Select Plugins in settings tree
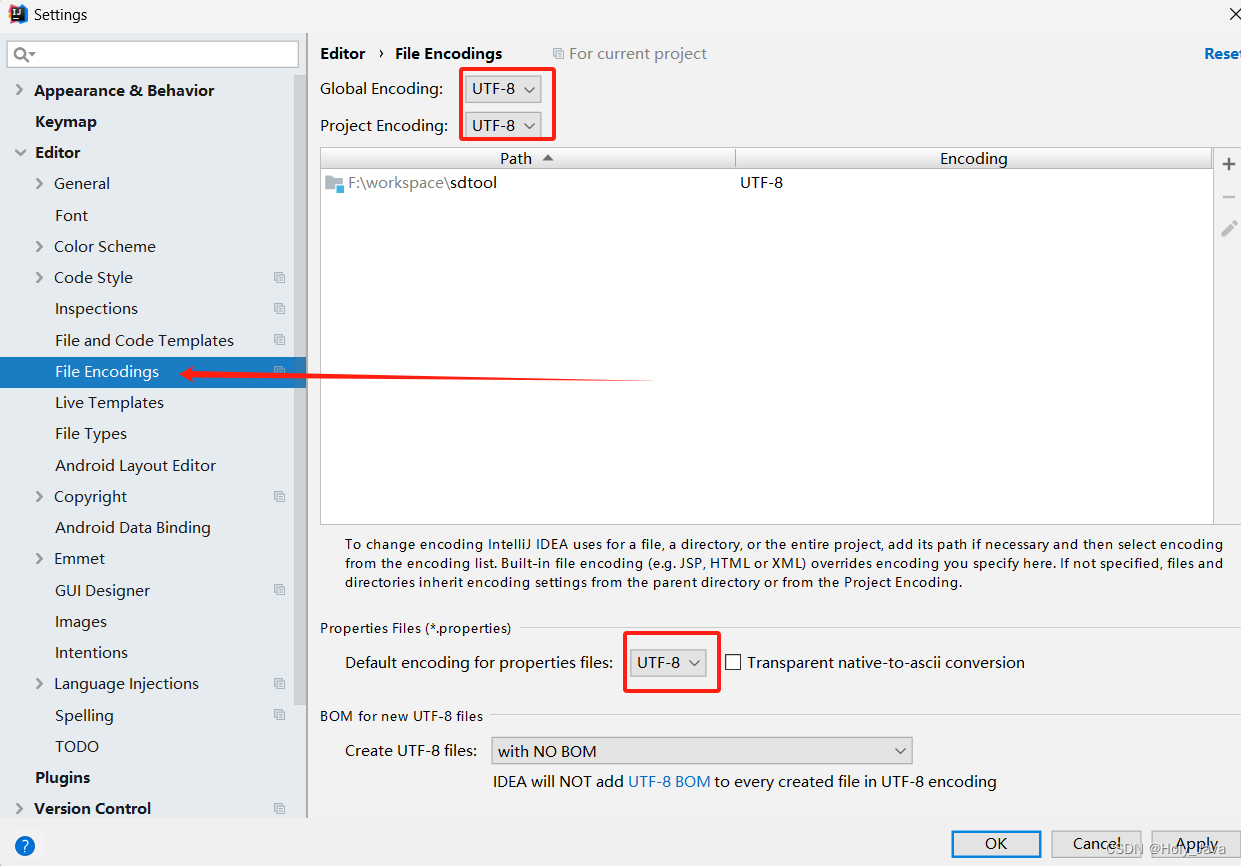This screenshot has width=1241, height=866. (x=62, y=778)
